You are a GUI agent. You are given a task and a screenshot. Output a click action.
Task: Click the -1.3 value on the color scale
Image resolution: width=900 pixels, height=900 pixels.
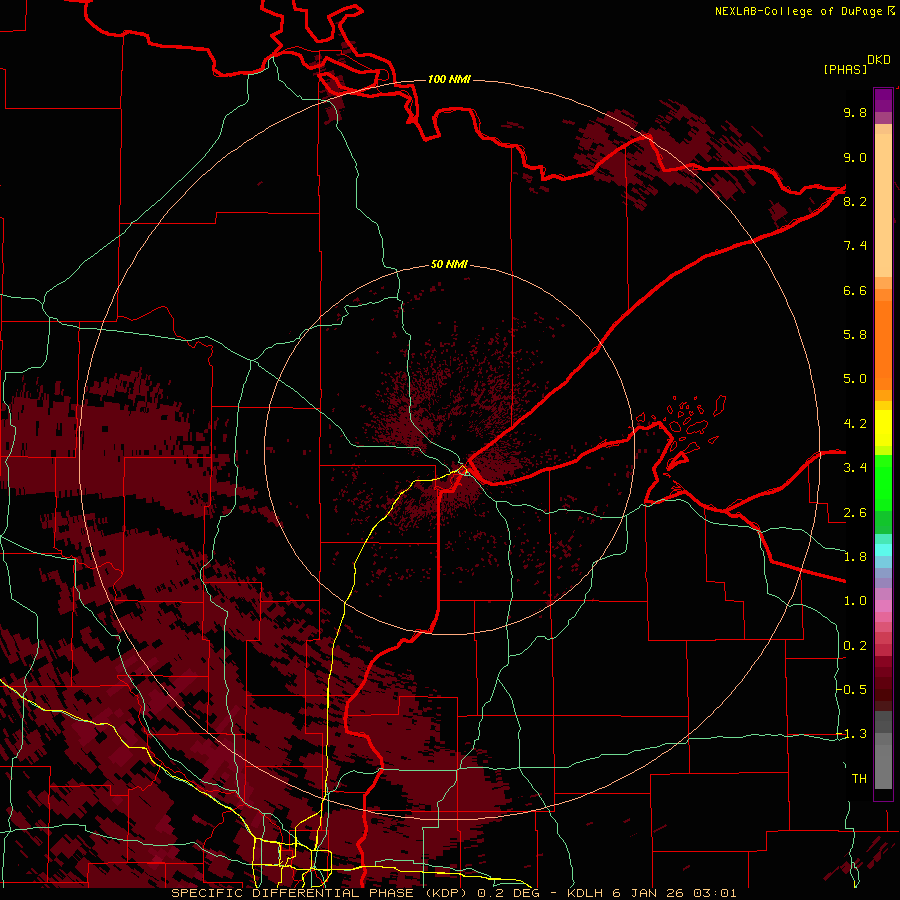(x=851, y=734)
